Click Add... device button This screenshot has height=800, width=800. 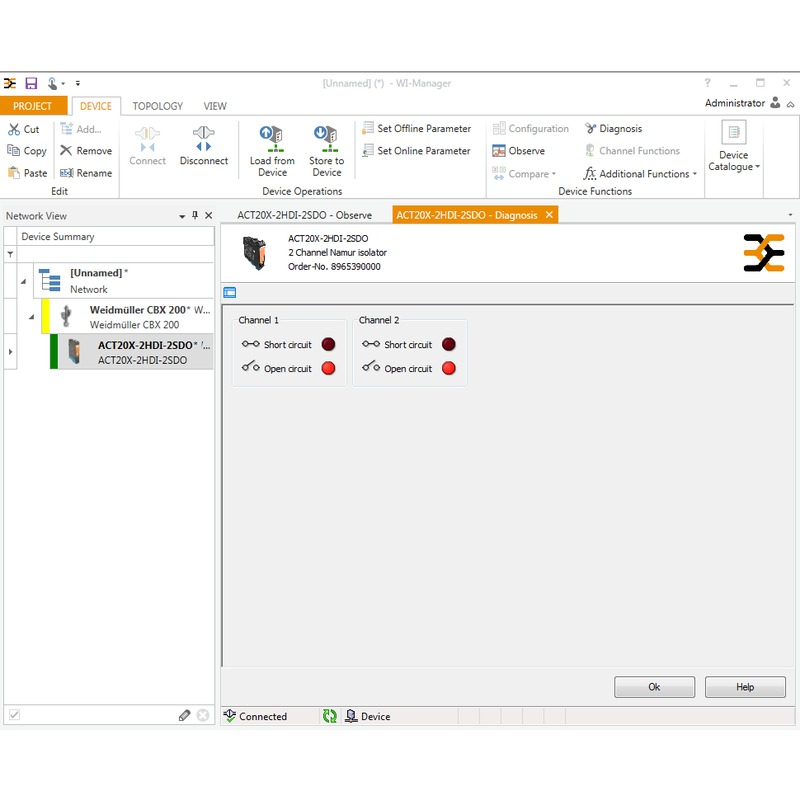pos(81,129)
